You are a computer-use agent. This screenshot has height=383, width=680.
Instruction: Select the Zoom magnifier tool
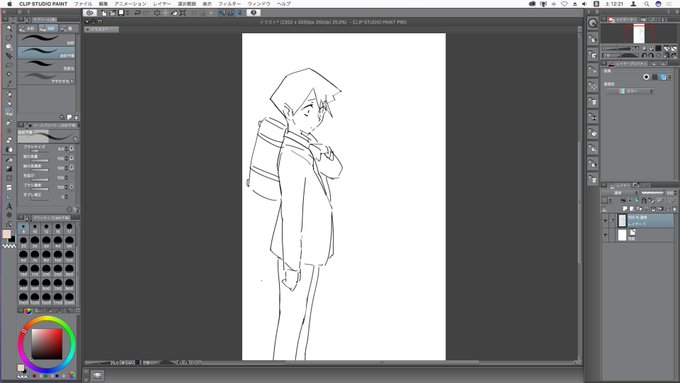click(x=9, y=28)
